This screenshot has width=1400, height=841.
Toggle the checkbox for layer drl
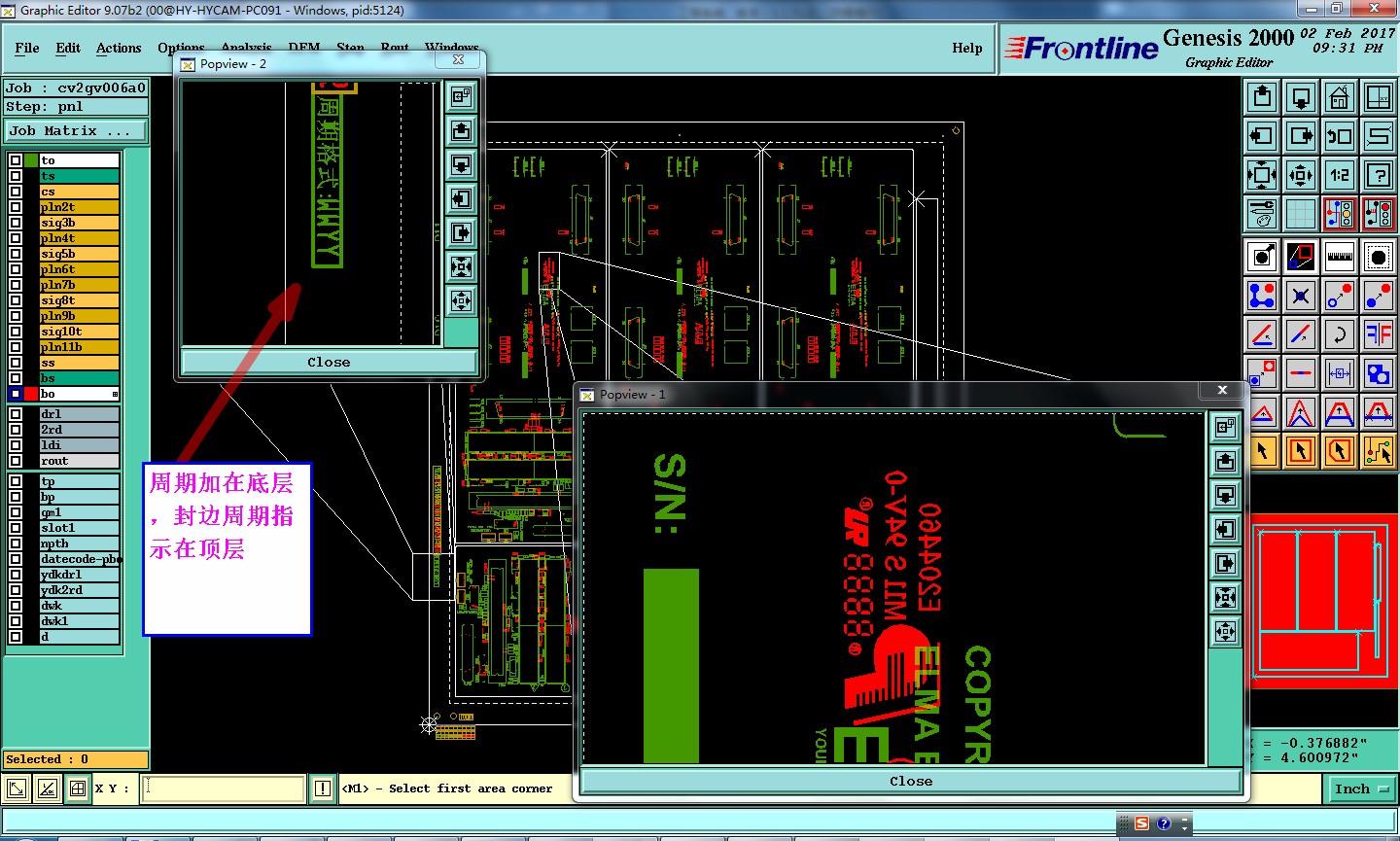(16, 414)
